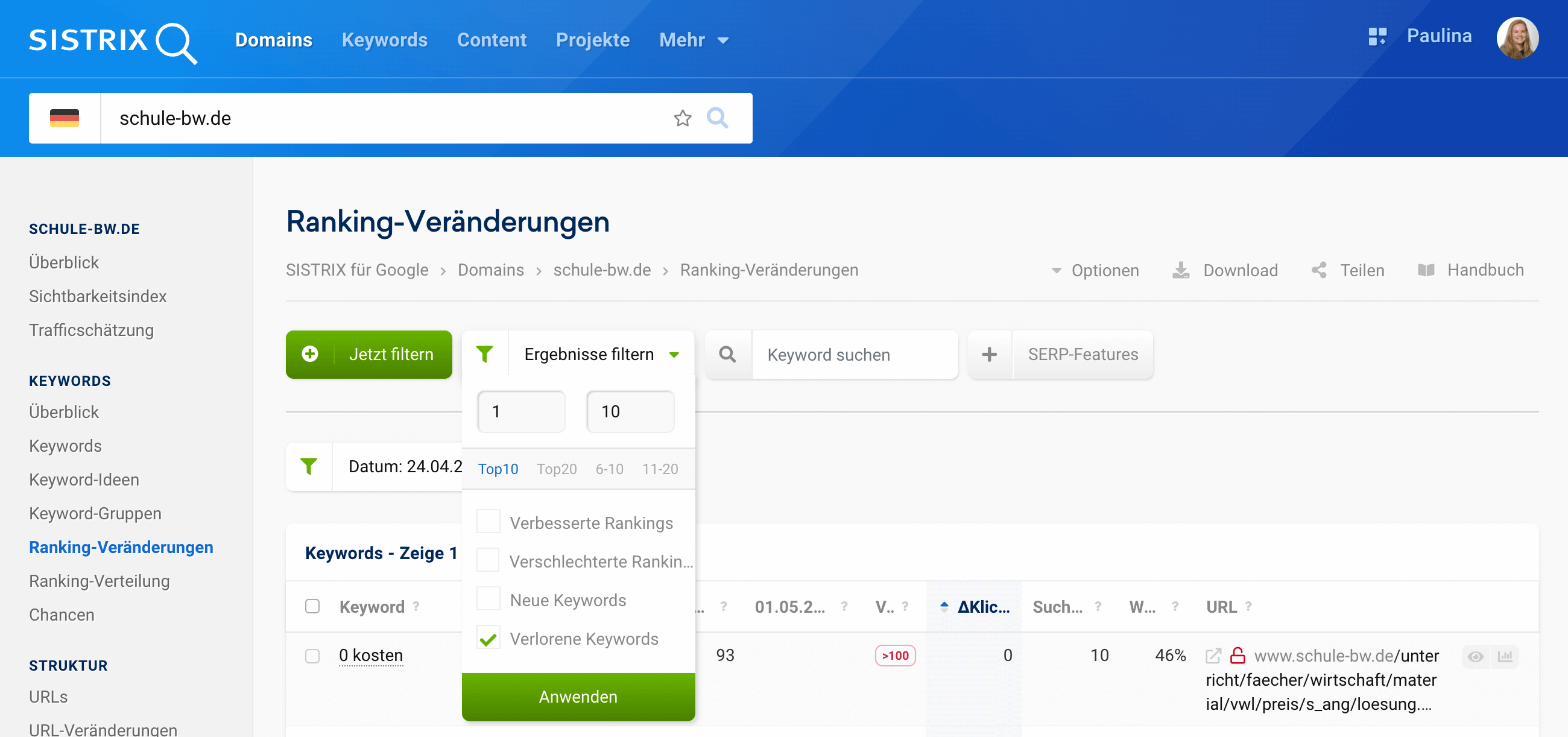Click the magnifier search icon for domain

click(717, 118)
